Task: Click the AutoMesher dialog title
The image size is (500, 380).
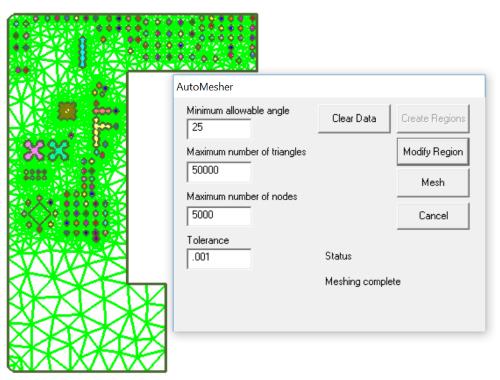Action: click(x=205, y=87)
